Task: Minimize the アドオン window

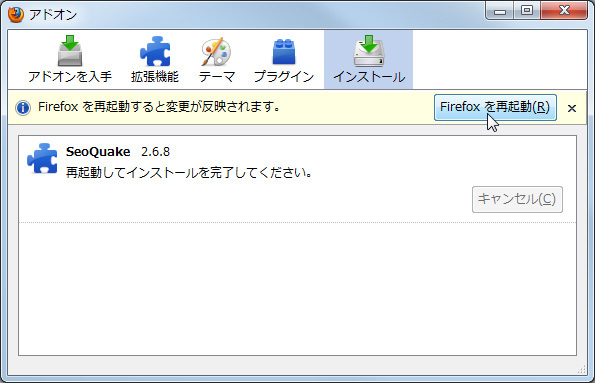Action: click(x=500, y=11)
